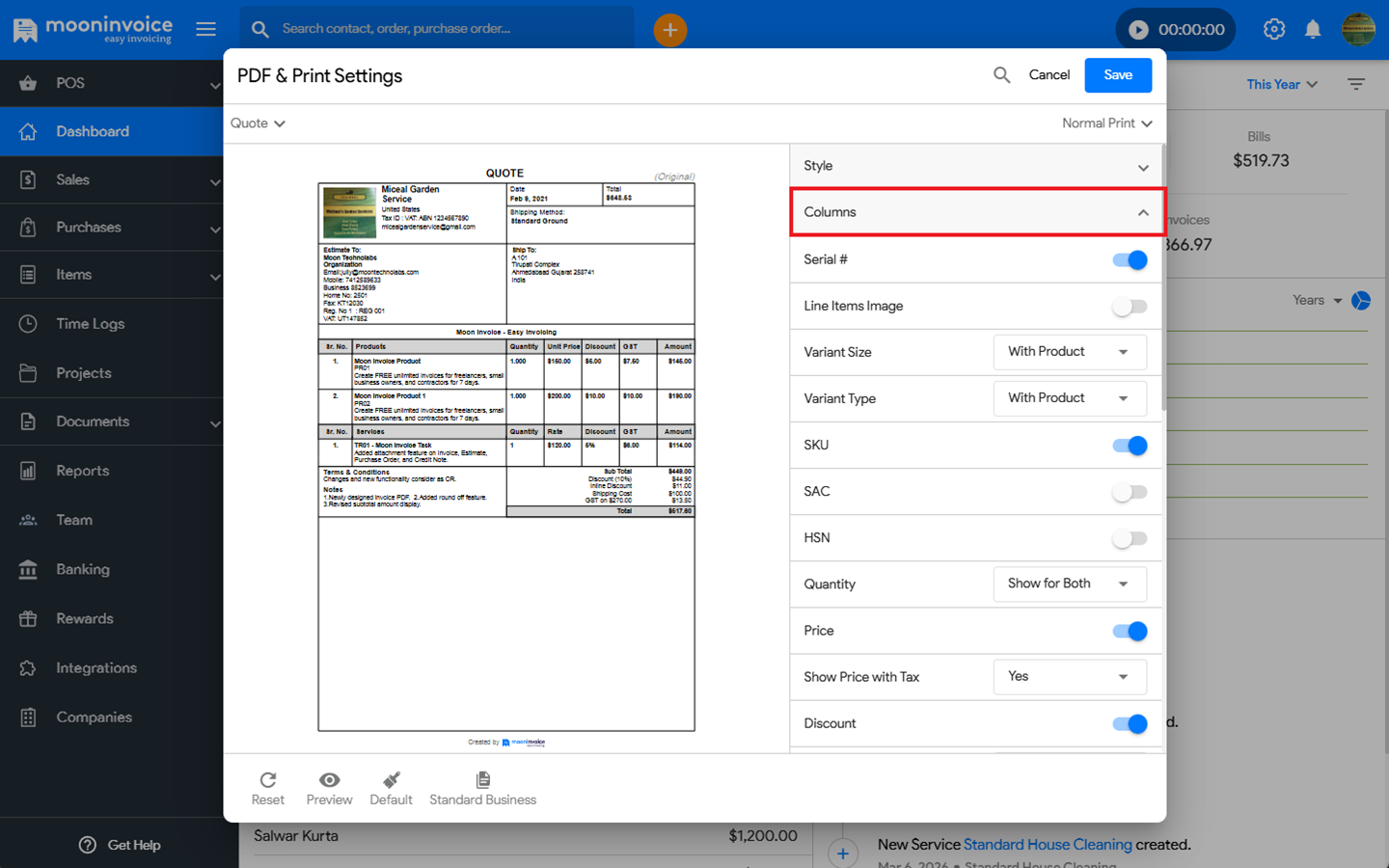Screen dimensions: 1389x868
Task: Turn on the HSN column toggle
Action: [1130, 538]
